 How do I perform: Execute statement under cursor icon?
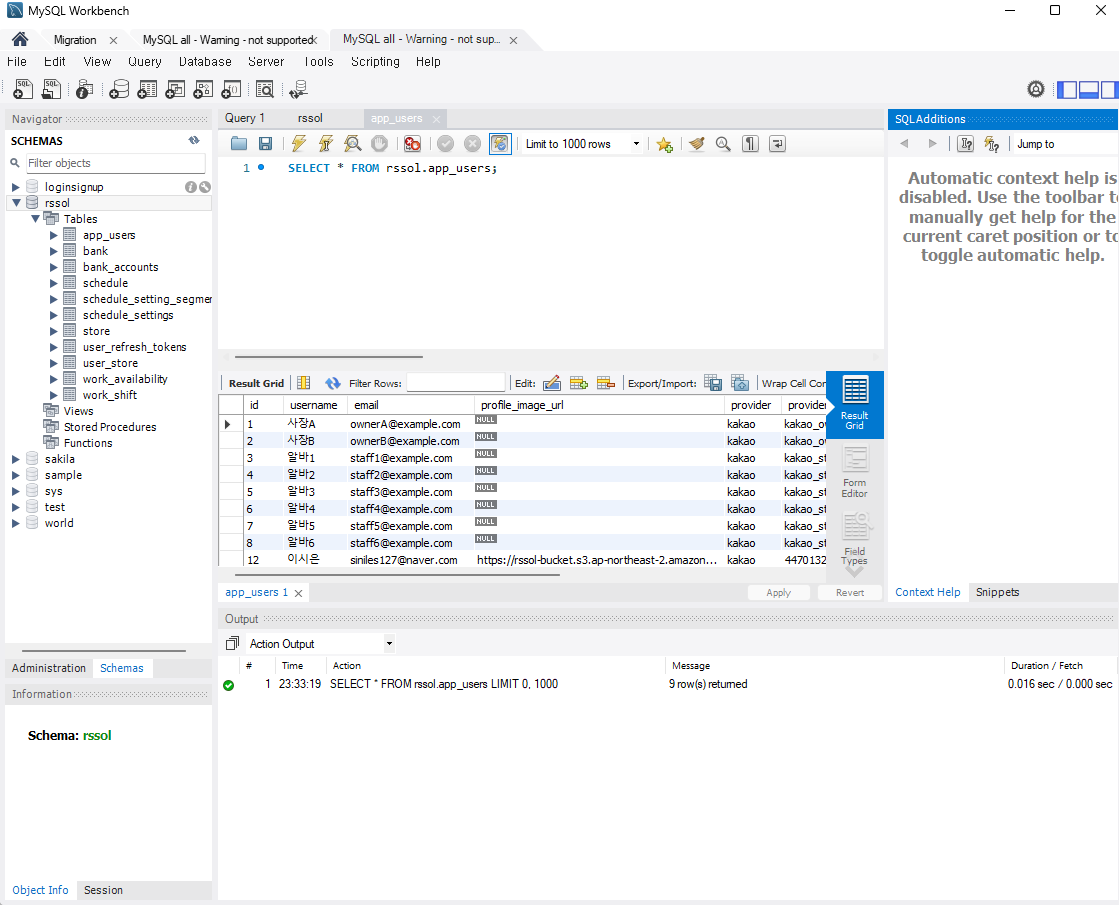[325, 144]
